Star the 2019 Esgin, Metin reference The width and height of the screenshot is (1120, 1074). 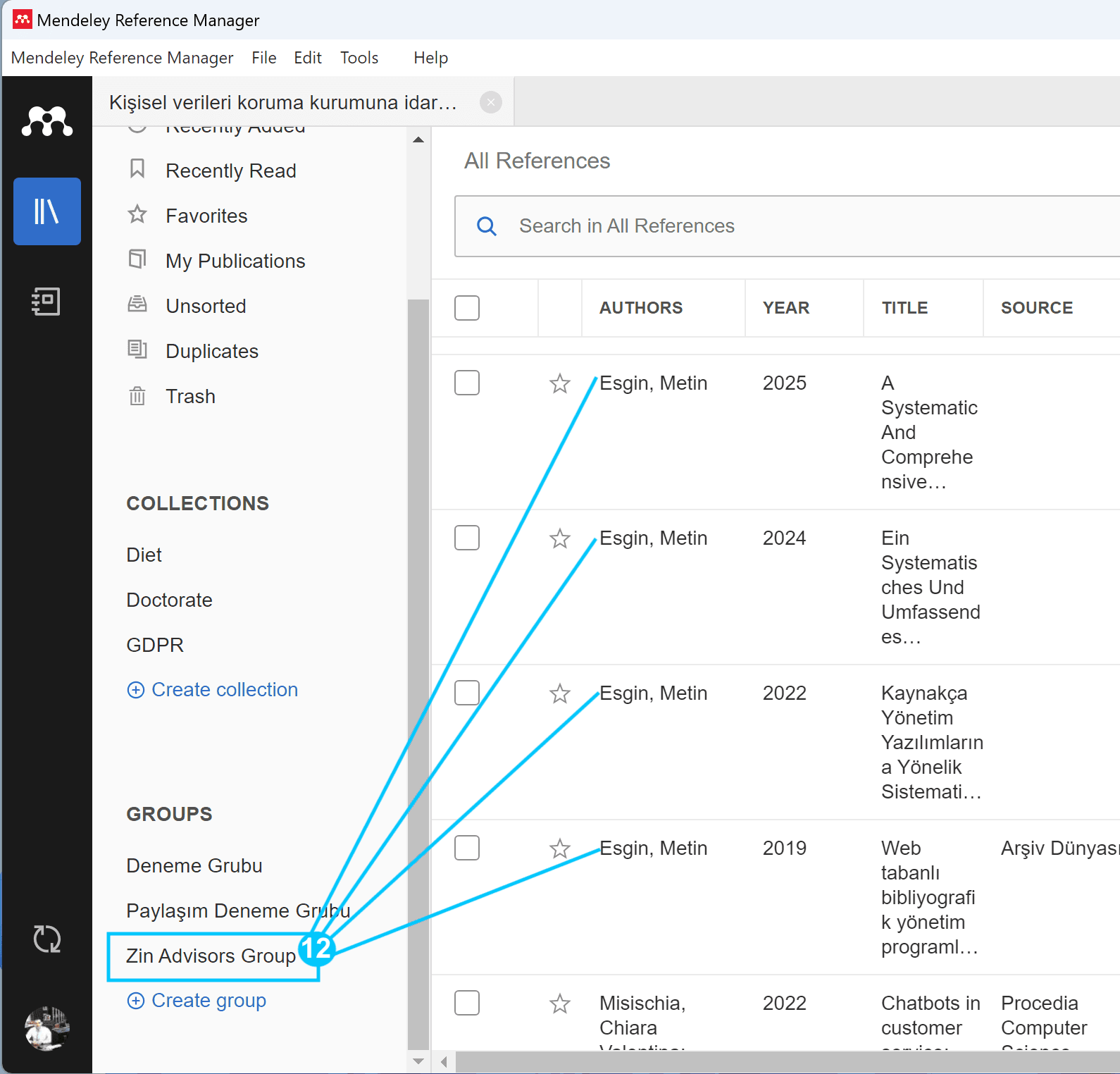[560, 848]
